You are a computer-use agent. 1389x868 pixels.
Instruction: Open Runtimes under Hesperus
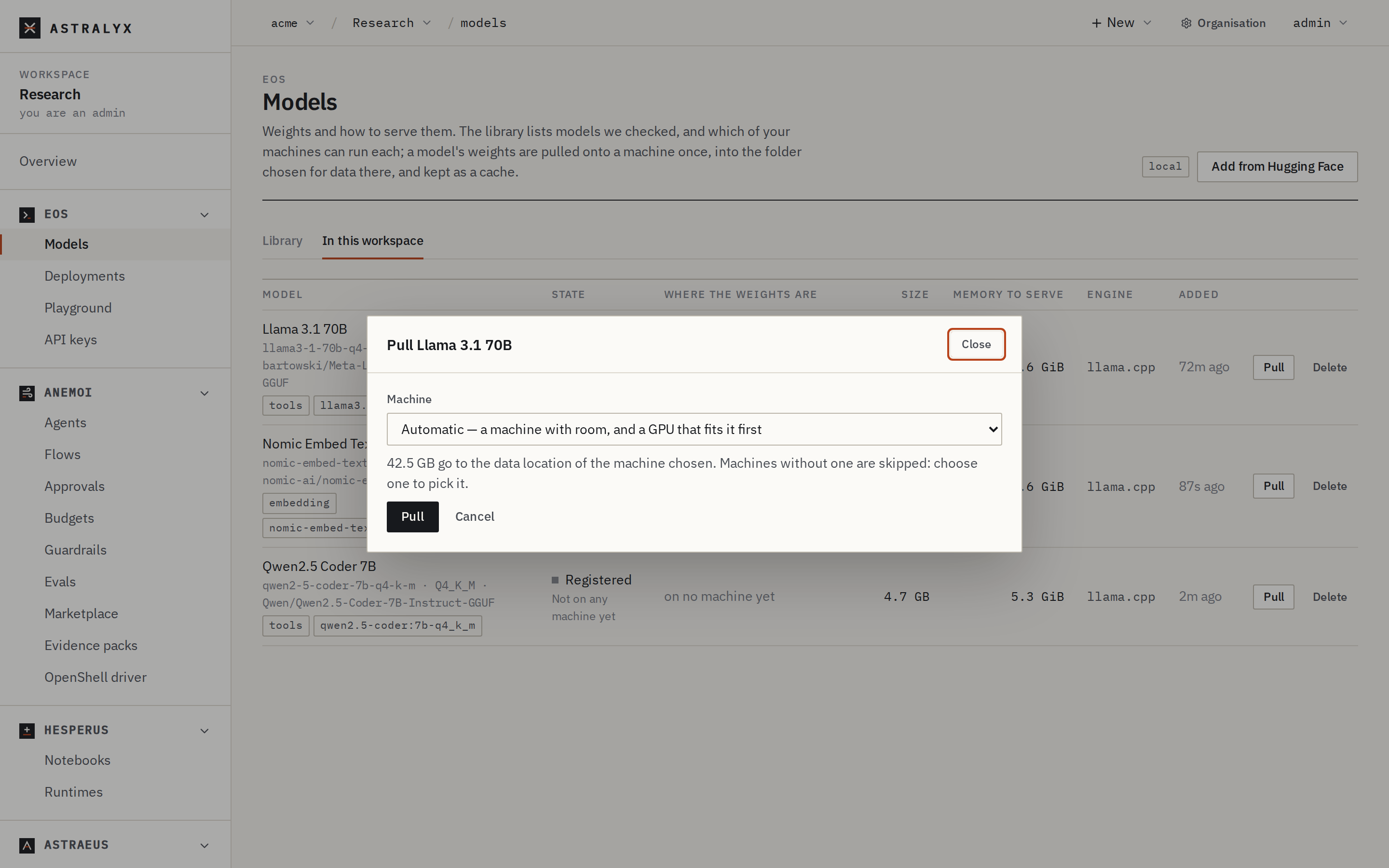[x=73, y=792]
